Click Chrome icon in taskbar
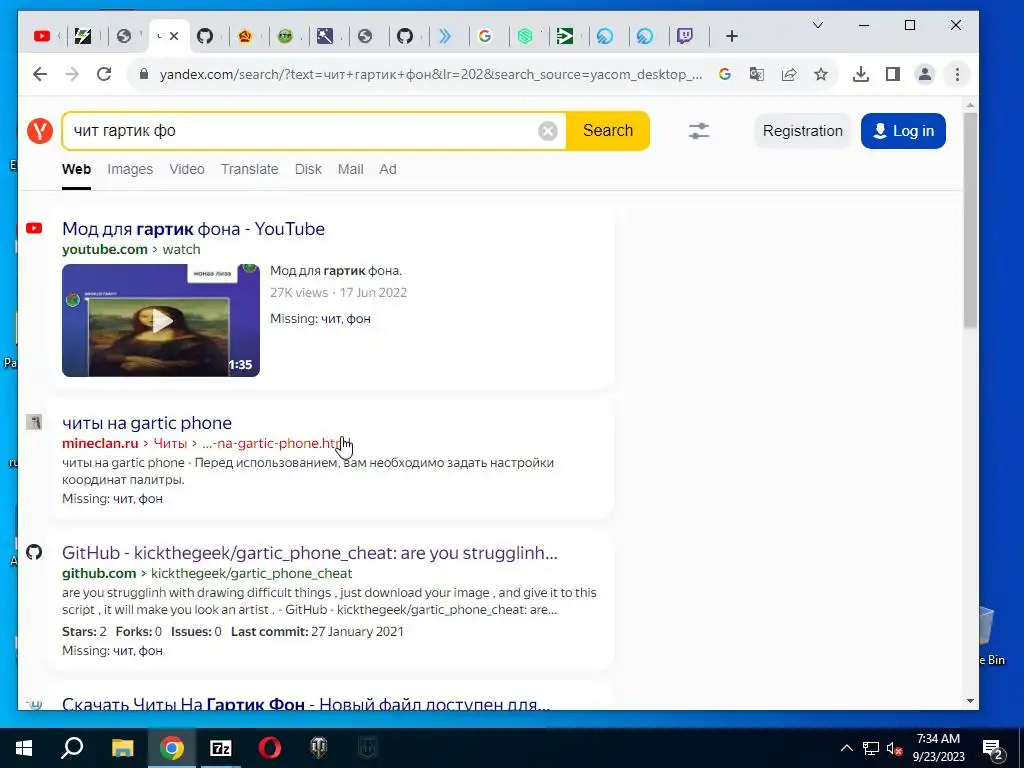This screenshot has width=1024, height=768. pos(172,748)
